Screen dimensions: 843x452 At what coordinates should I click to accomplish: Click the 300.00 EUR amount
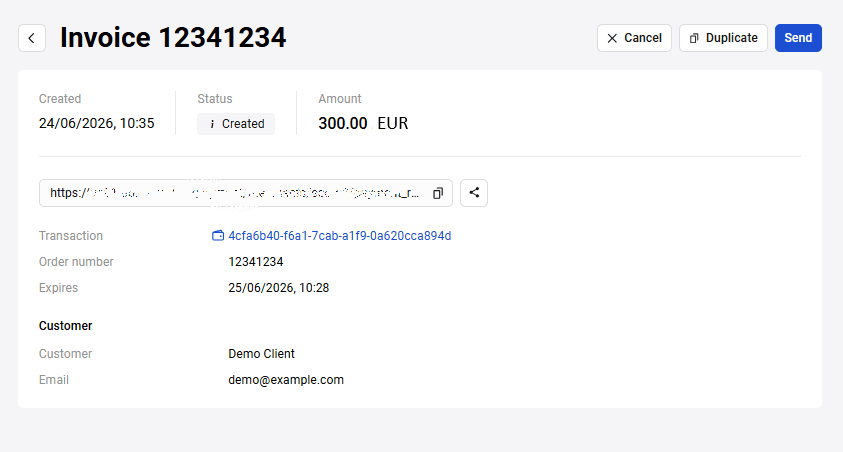(x=363, y=124)
